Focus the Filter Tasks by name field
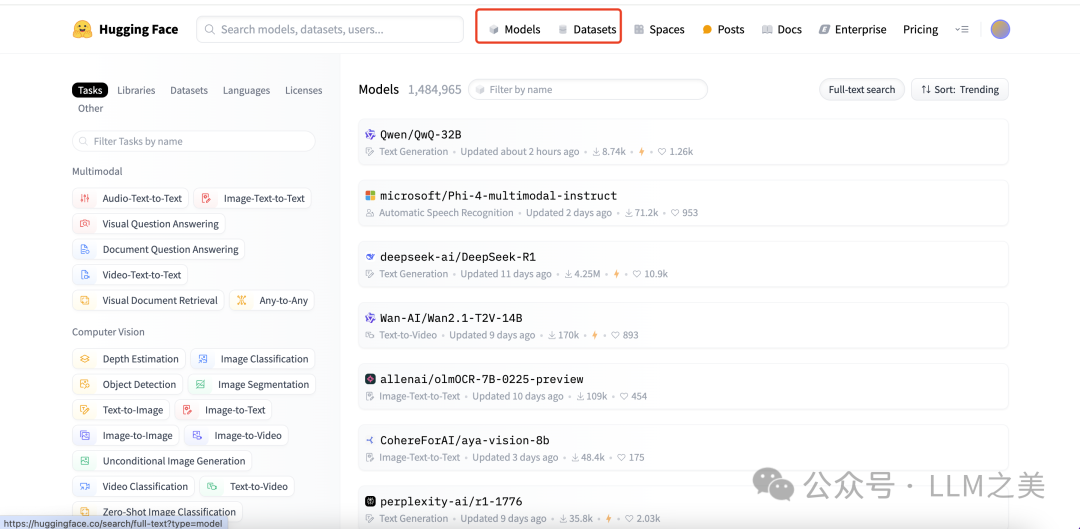 coord(194,141)
